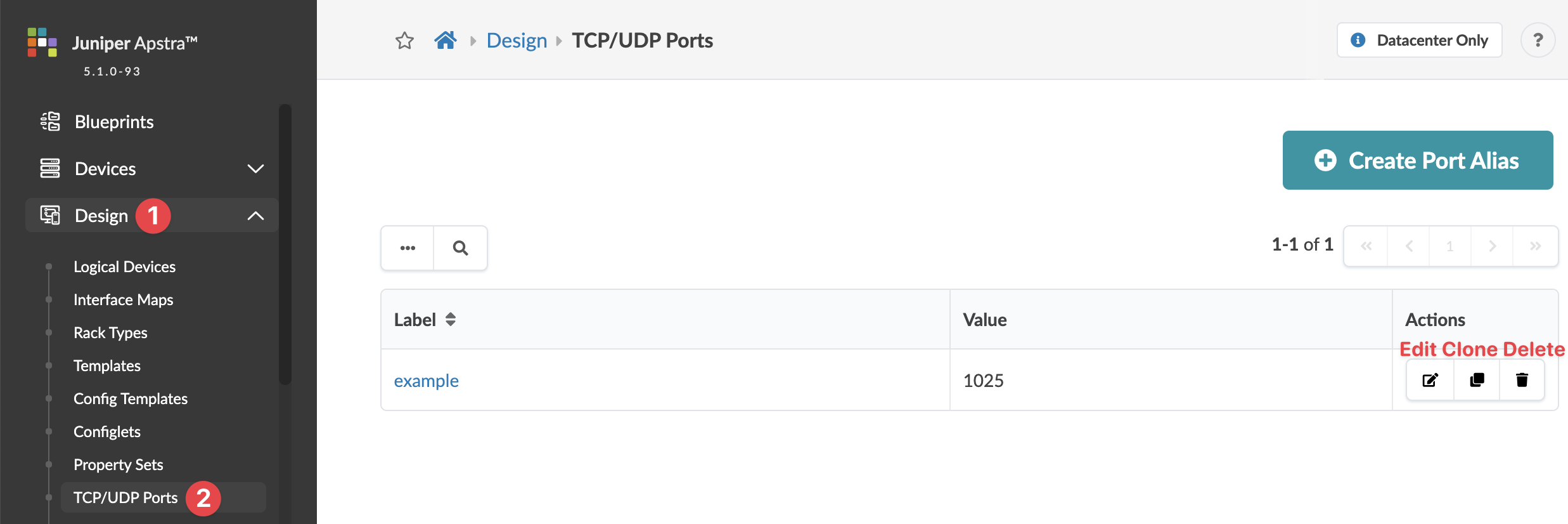Clone the example port alias

[x=1477, y=380]
